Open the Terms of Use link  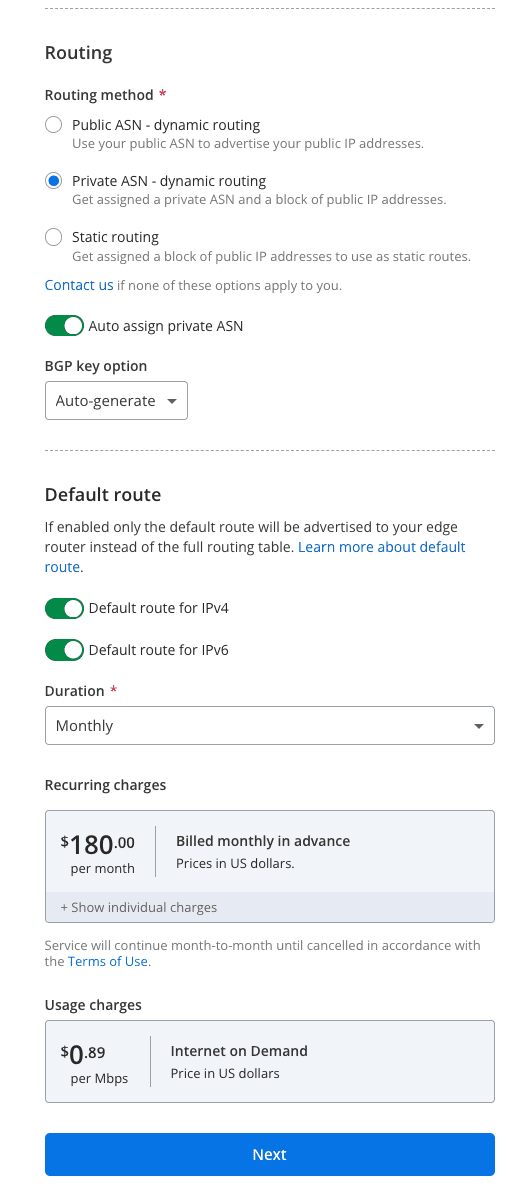pos(109,962)
